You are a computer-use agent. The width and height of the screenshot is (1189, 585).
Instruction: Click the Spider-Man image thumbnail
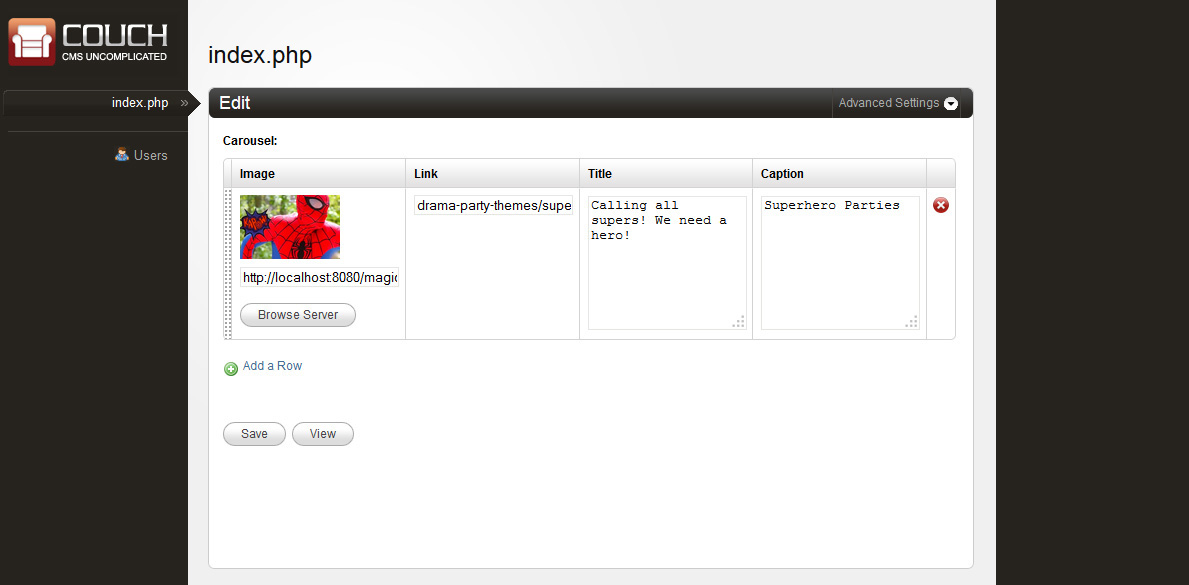[x=290, y=227]
